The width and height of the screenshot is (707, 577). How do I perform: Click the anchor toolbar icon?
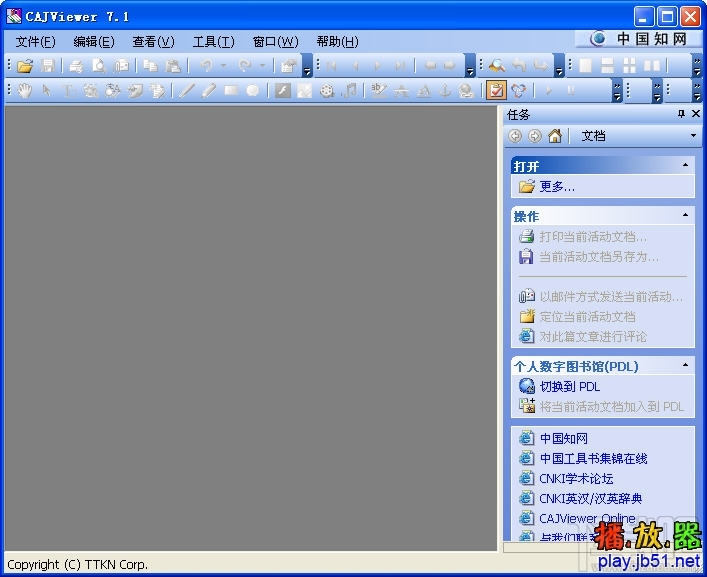pos(445,91)
